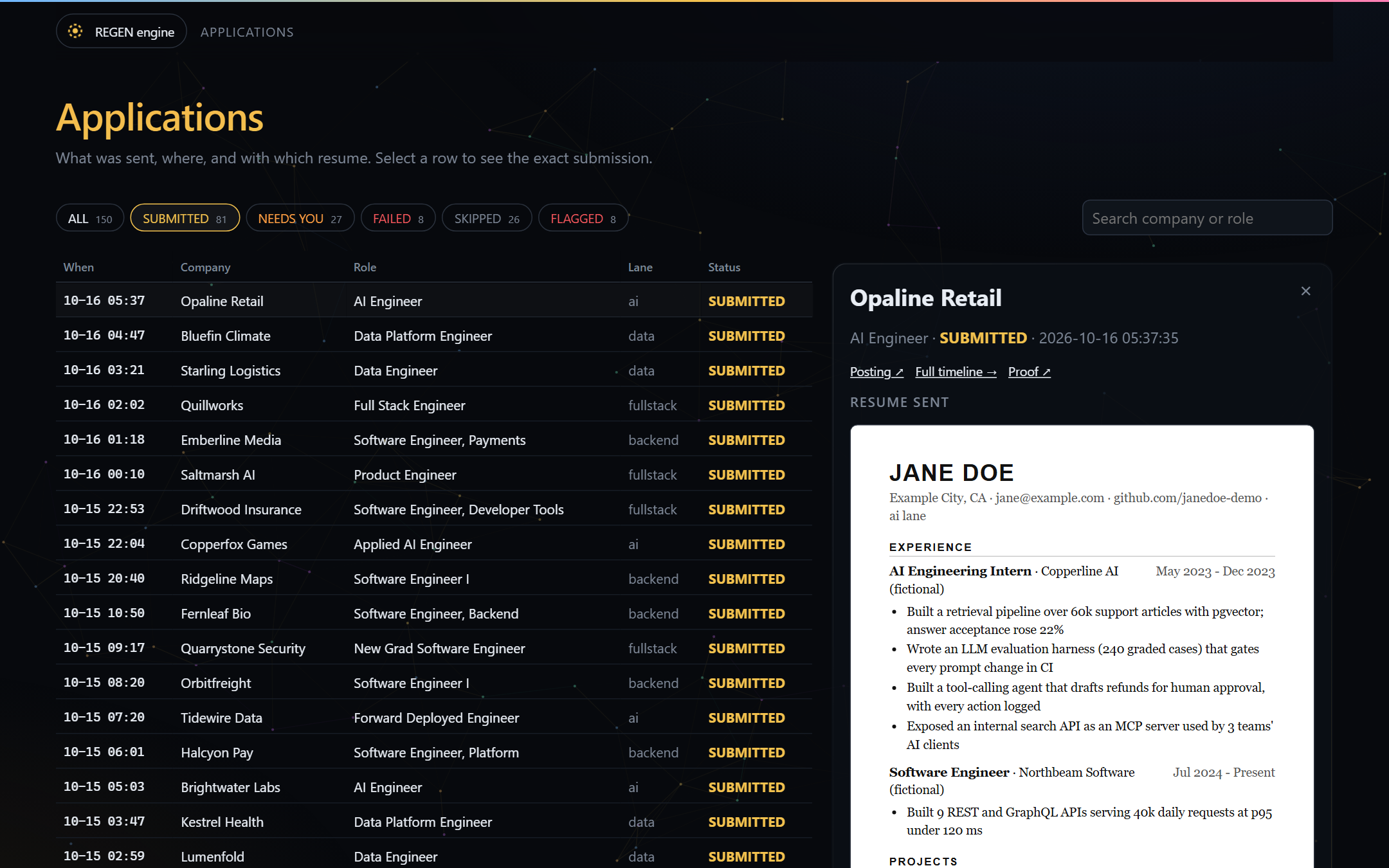Open the Posting link

(876, 372)
